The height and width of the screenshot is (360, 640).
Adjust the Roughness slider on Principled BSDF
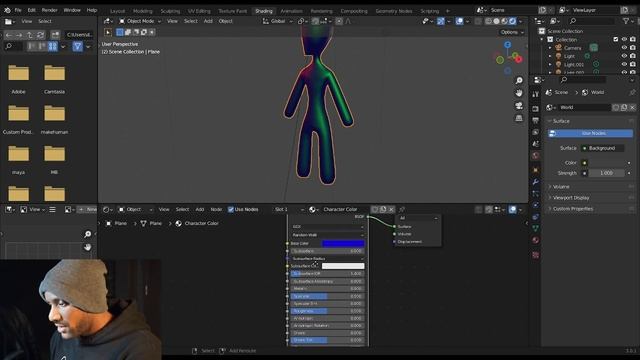click(x=327, y=311)
